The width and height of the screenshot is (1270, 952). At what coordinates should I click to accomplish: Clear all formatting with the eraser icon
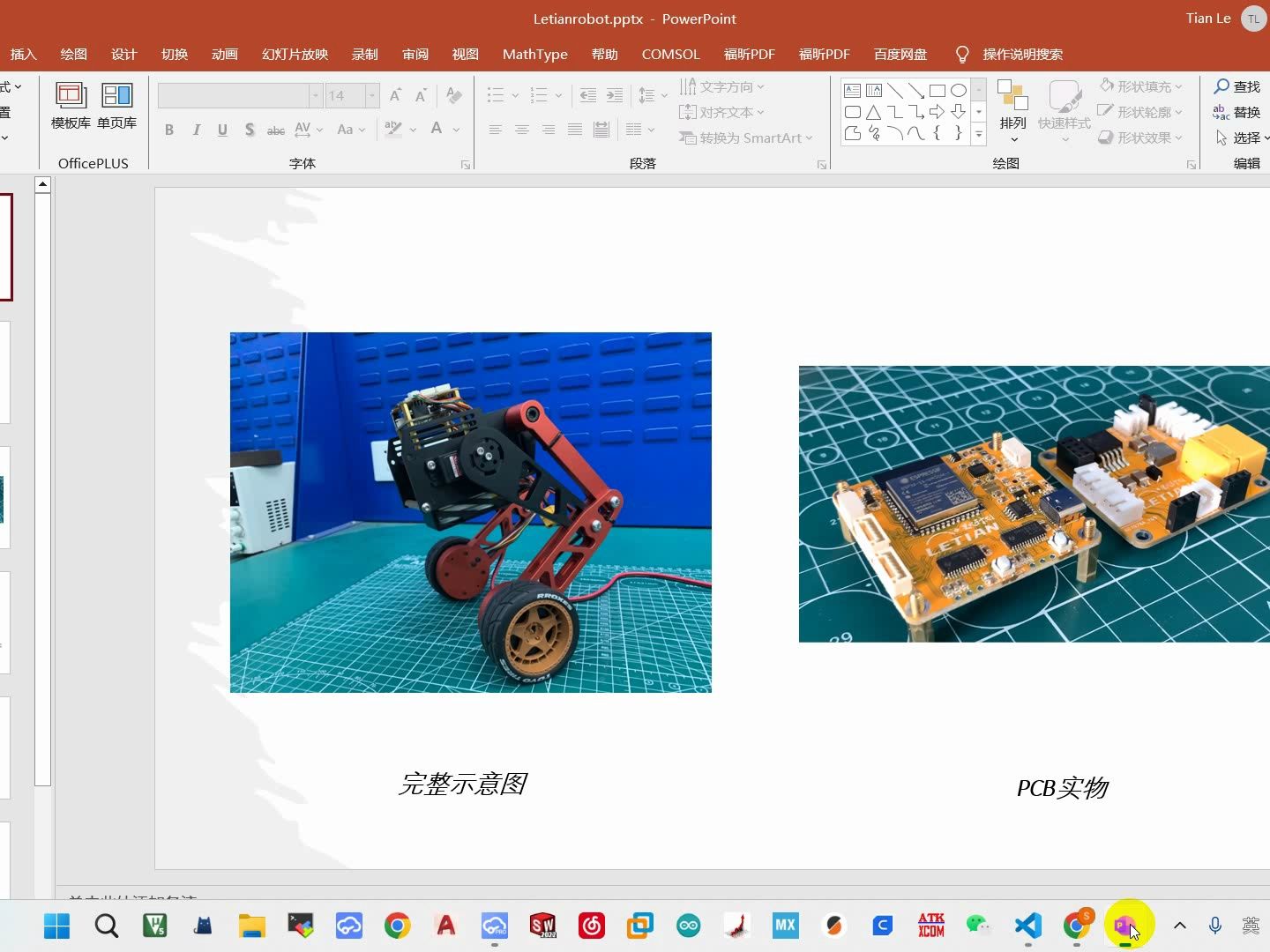tap(454, 95)
